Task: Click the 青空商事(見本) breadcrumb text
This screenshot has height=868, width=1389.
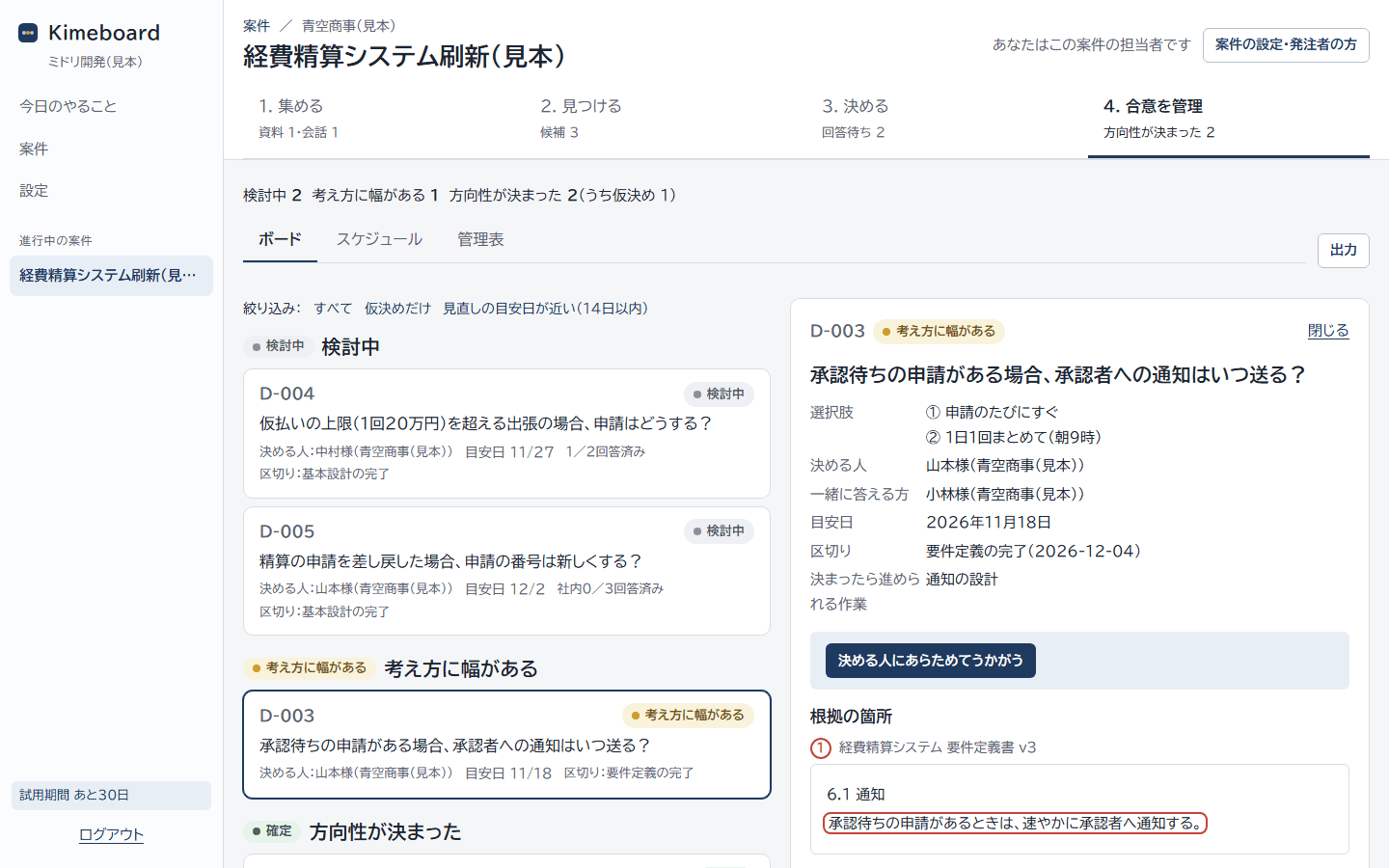Action: (x=348, y=26)
